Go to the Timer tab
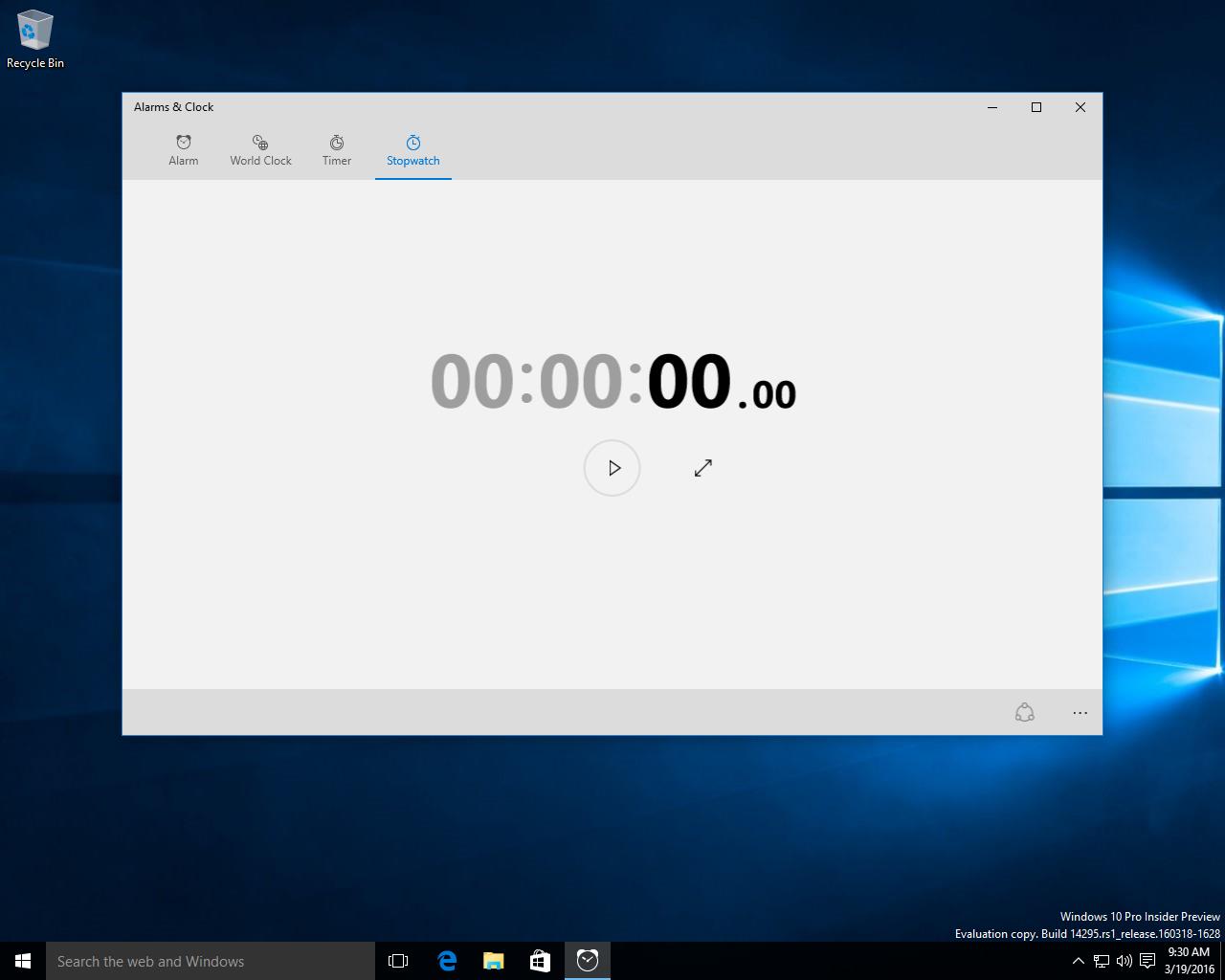The image size is (1225, 980). point(337,151)
